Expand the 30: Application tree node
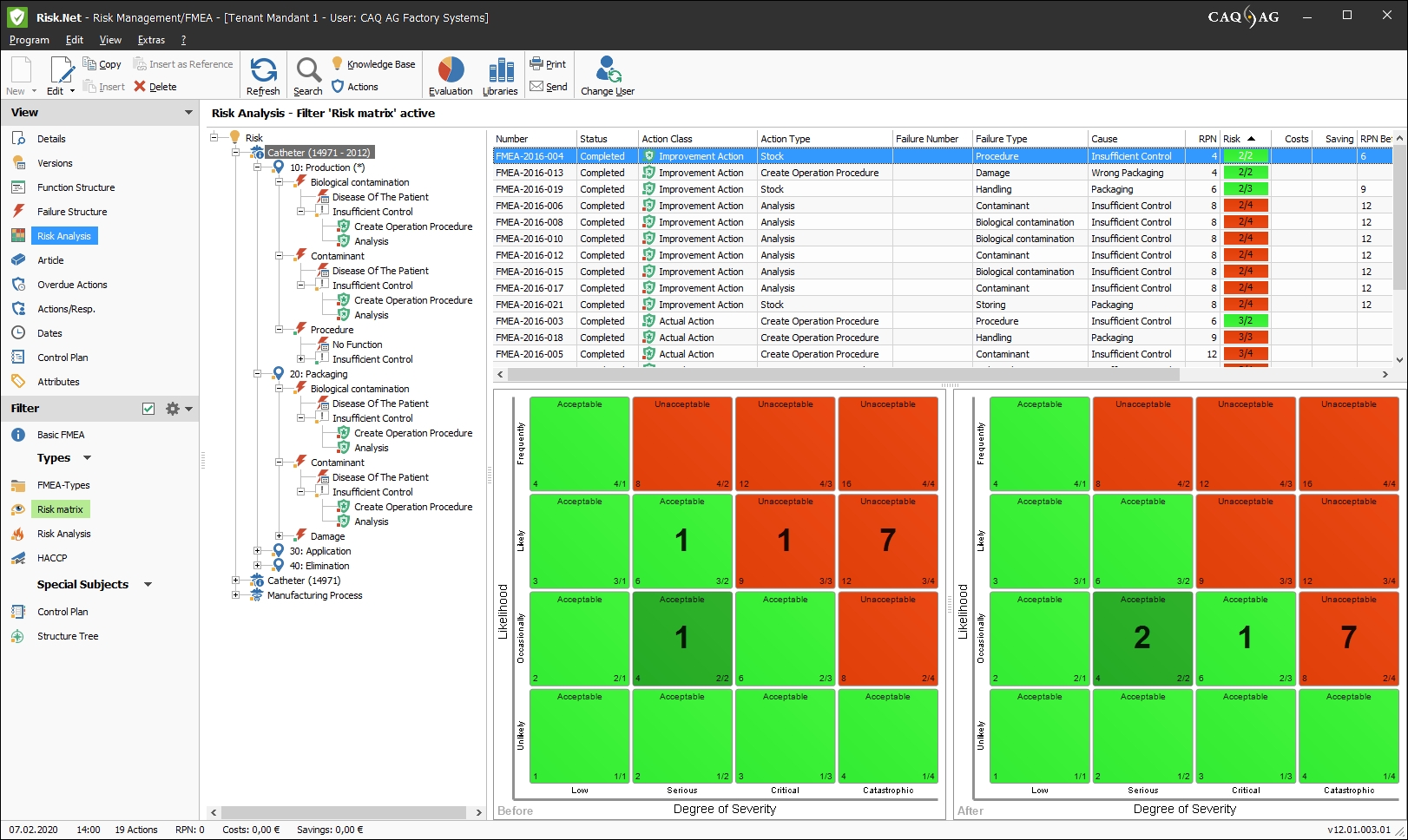 (x=257, y=551)
